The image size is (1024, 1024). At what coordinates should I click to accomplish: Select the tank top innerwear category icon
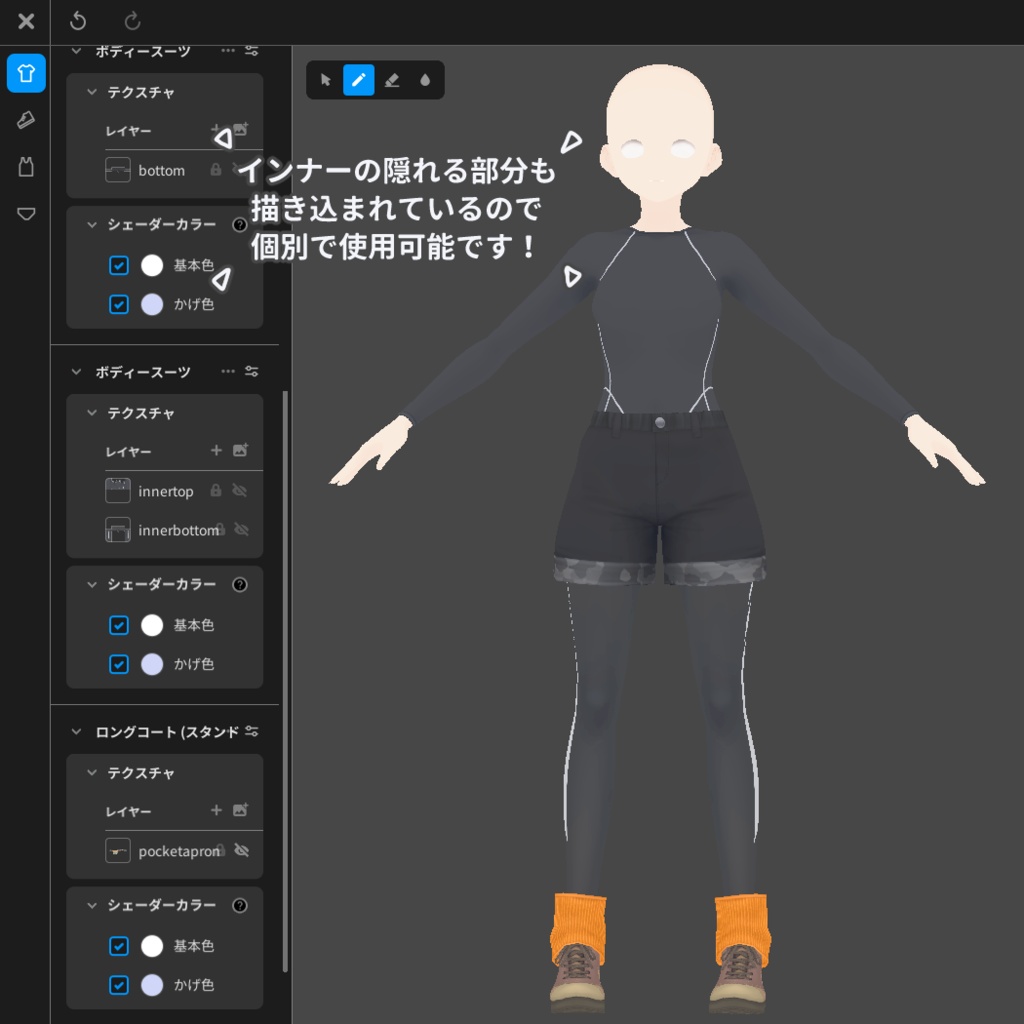tap(25, 167)
